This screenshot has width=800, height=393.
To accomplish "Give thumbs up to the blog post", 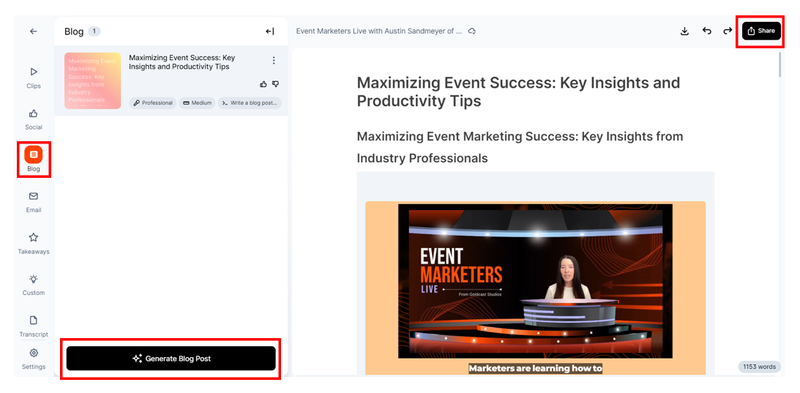I will (263, 84).
